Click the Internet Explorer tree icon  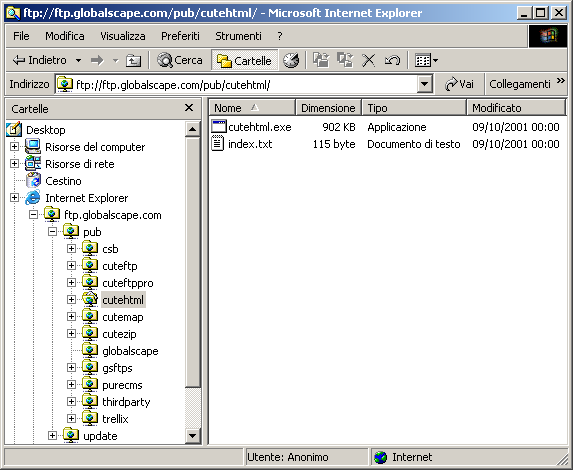tap(33, 198)
